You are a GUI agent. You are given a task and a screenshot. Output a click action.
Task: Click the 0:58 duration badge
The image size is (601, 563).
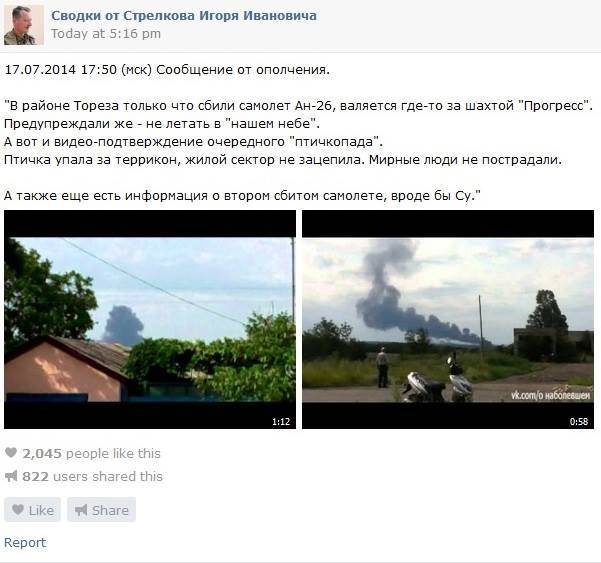(579, 422)
